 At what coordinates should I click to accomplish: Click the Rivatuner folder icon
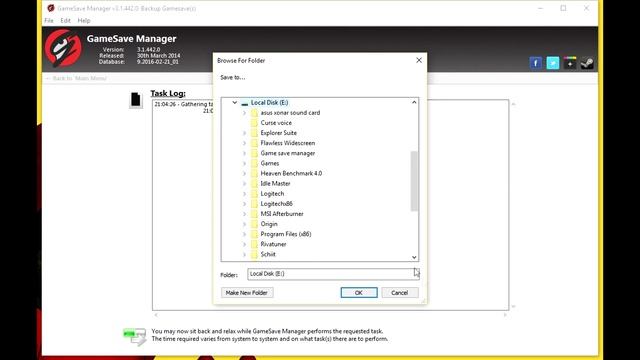(254, 244)
